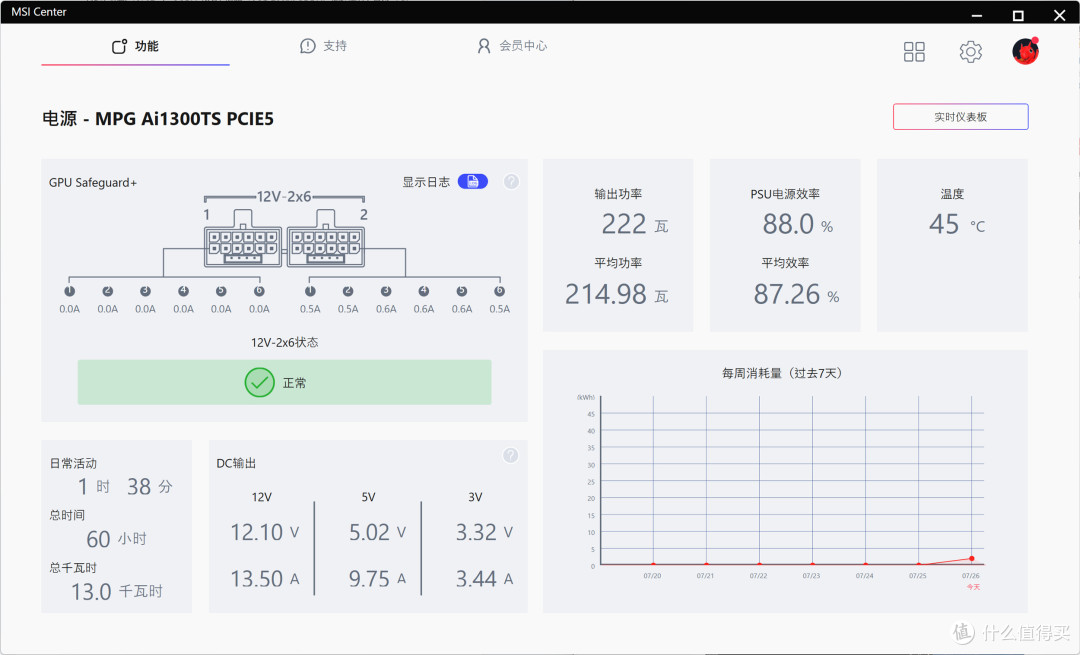This screenshot has width=1080, height=655.
Task: Click the person icon beside 会员中心
Action: click(484, 46)
